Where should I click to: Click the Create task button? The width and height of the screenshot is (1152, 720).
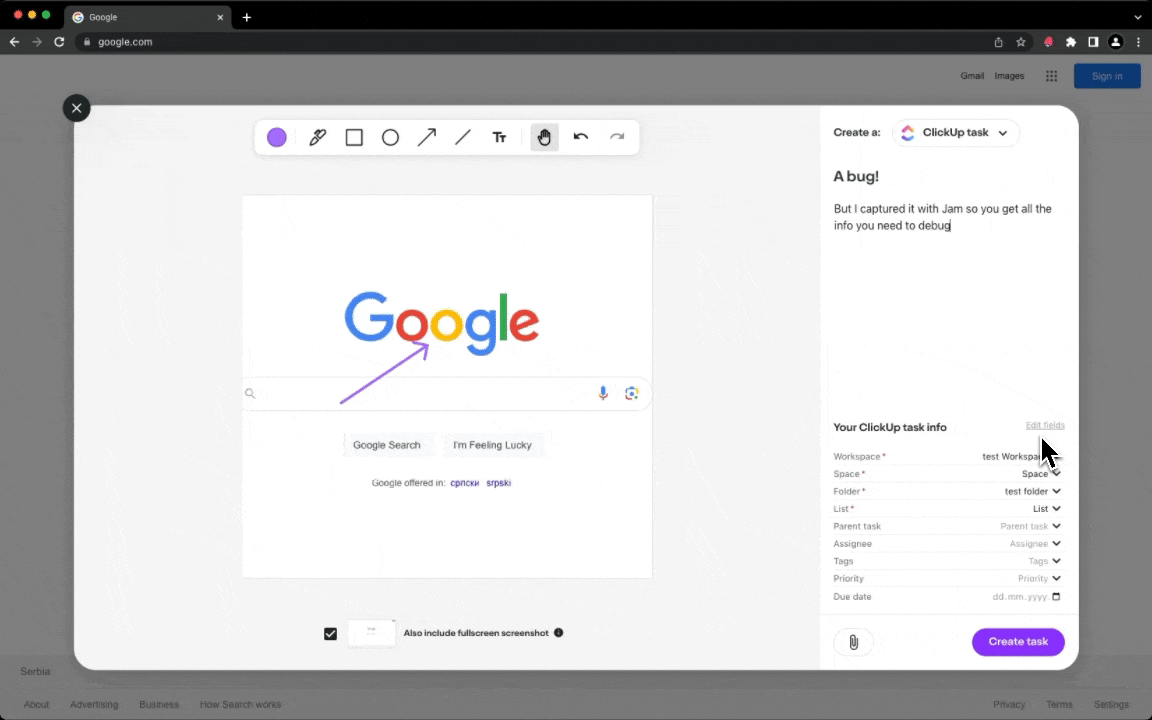(x=1018, y=642)
